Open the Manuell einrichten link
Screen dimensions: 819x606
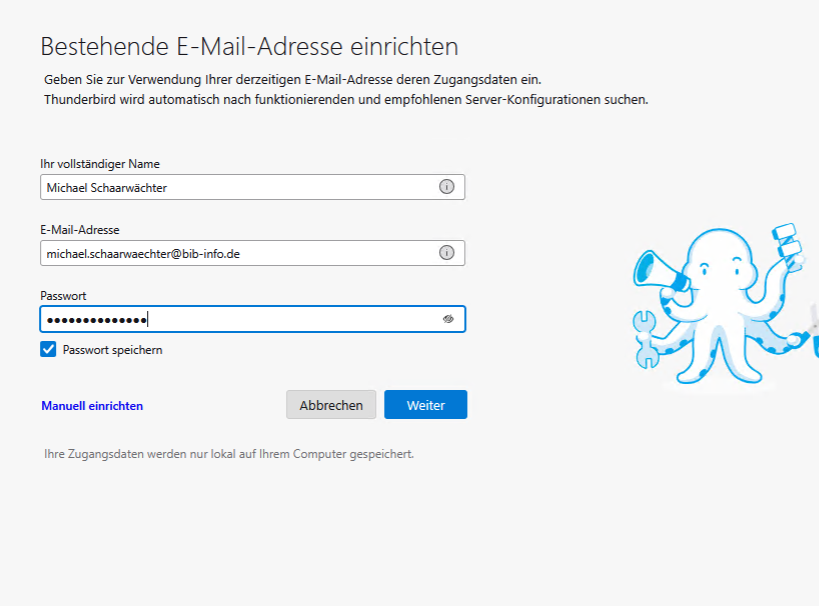point(92,406)
